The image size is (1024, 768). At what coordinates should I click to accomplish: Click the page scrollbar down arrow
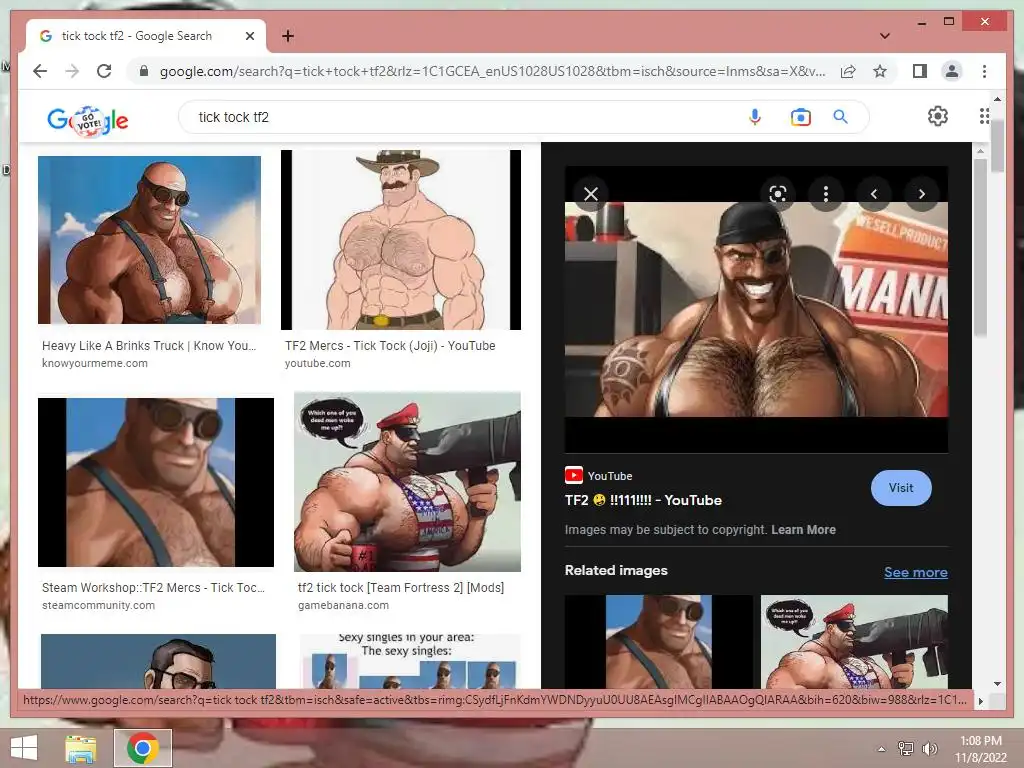point(997,684)
